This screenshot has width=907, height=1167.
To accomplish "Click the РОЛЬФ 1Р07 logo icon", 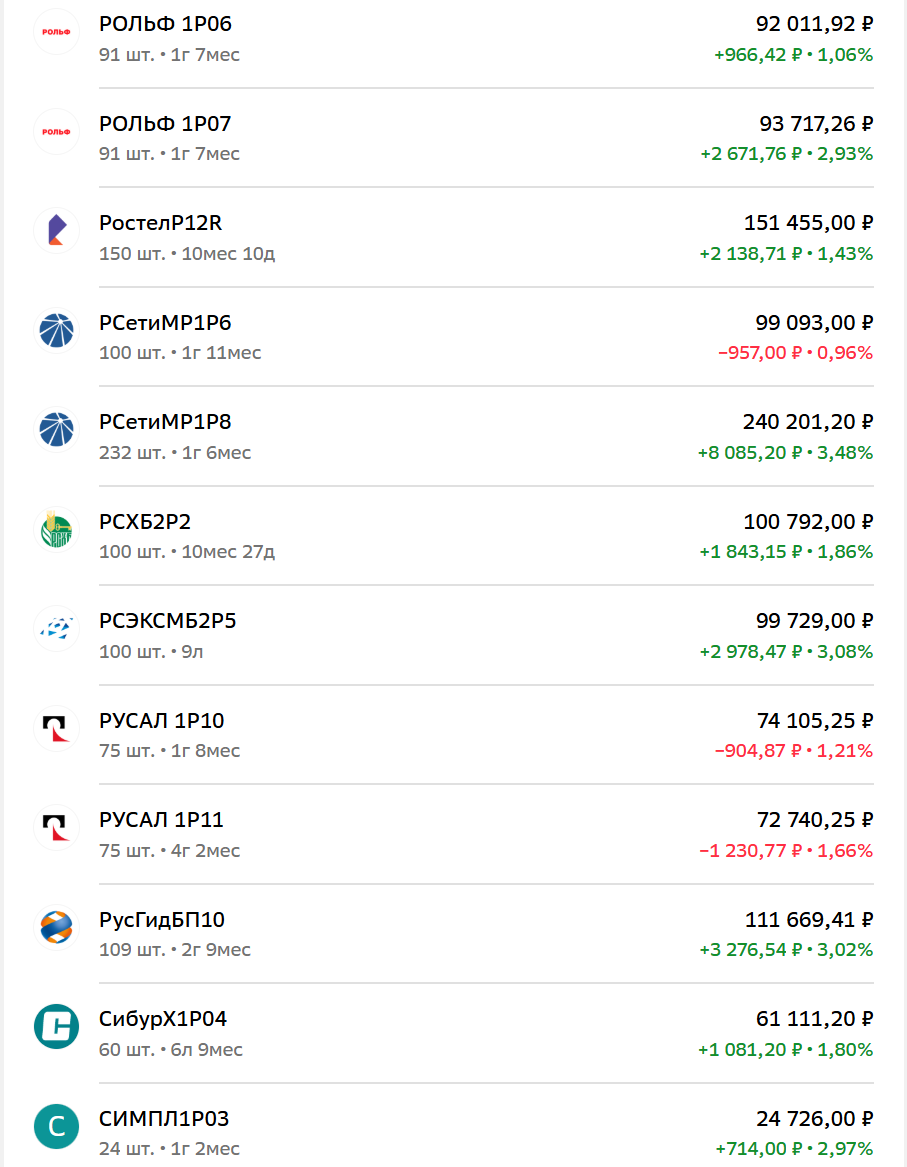I will 57,132.
